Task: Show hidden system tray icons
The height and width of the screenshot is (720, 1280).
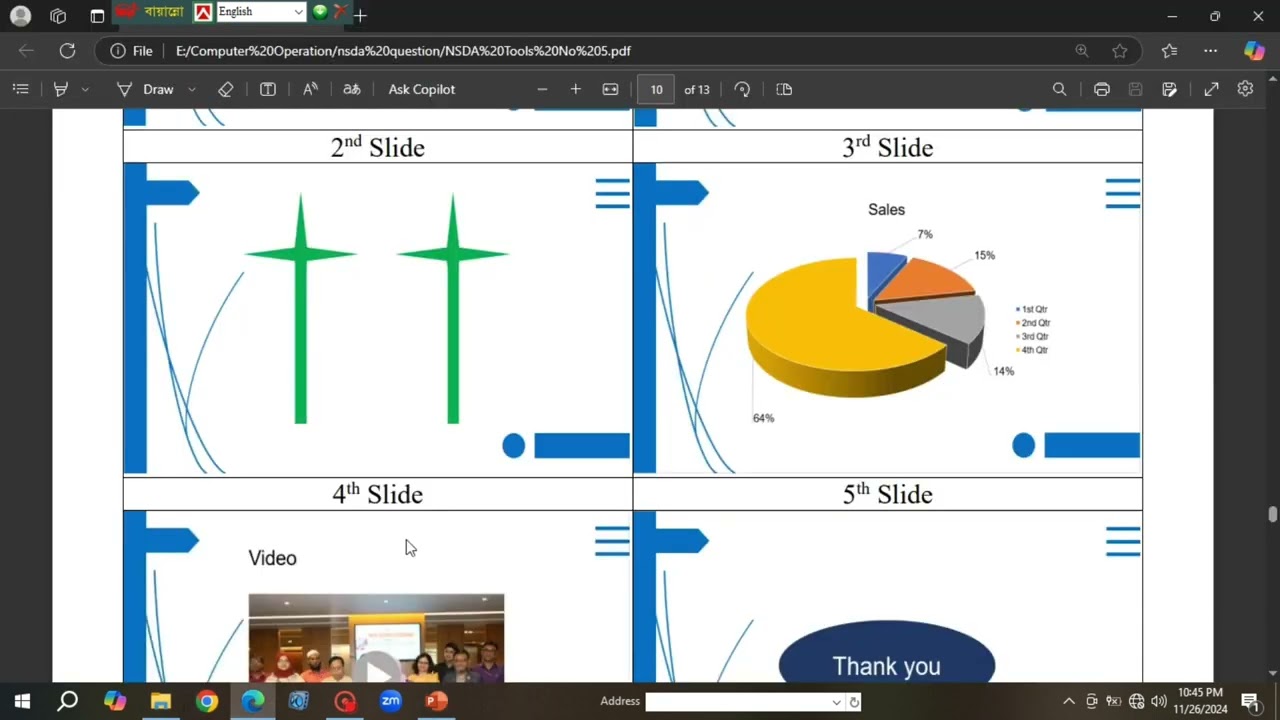Action: [x=1068, y=701]
